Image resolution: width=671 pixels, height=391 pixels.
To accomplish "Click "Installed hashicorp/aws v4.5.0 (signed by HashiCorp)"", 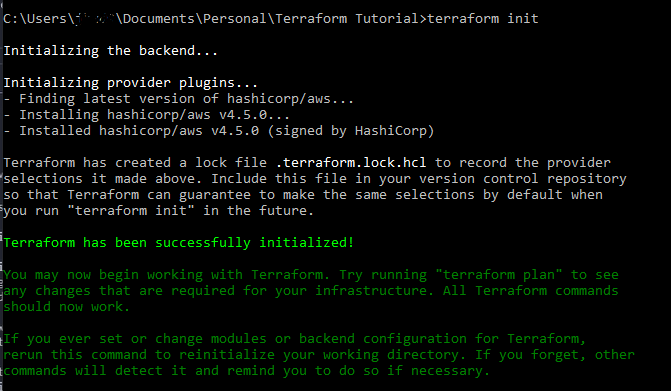I will click(x=219, y=131).
